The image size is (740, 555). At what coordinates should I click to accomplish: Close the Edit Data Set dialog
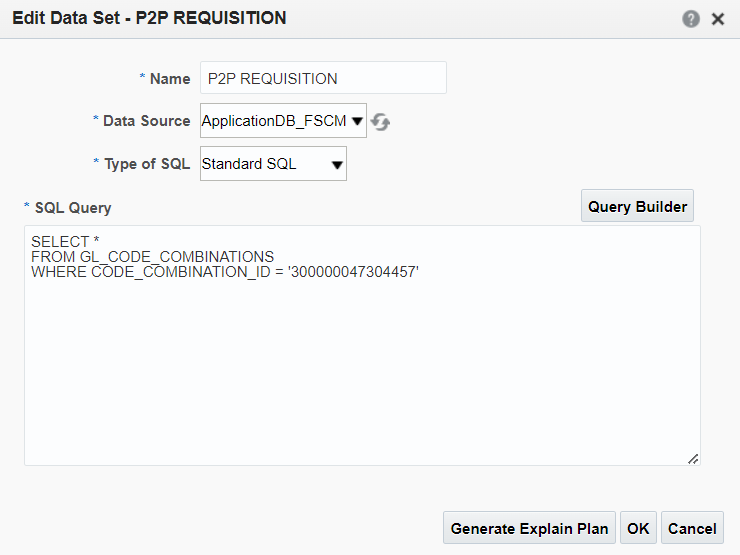point(718,19)
